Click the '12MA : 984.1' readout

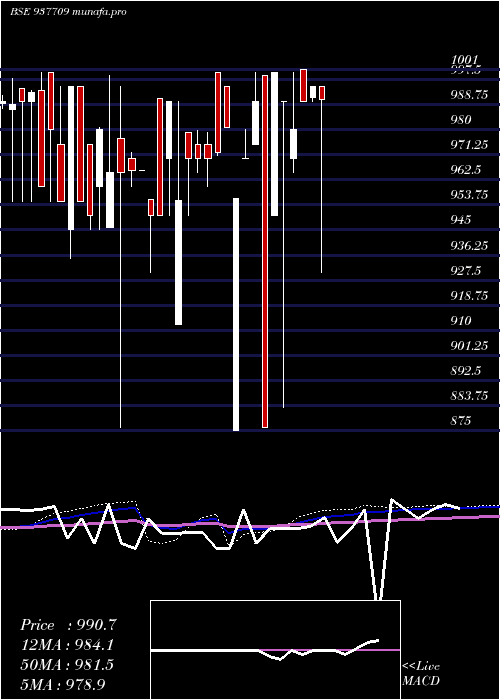click(x=67, y=645)
